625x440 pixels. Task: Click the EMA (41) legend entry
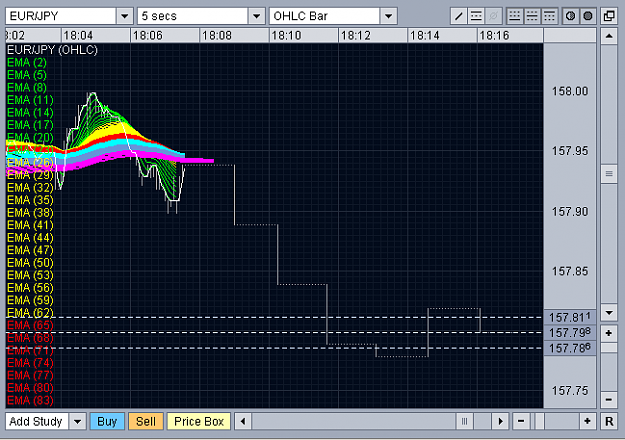tap(30, 225)
